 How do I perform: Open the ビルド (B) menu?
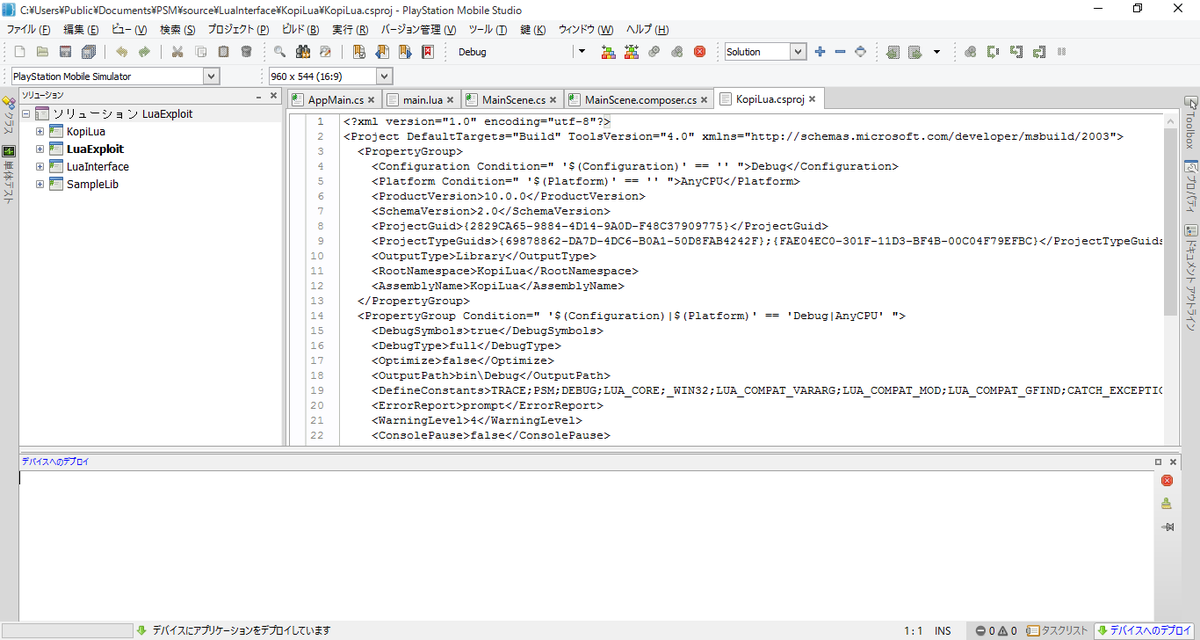tap(300, 30)
